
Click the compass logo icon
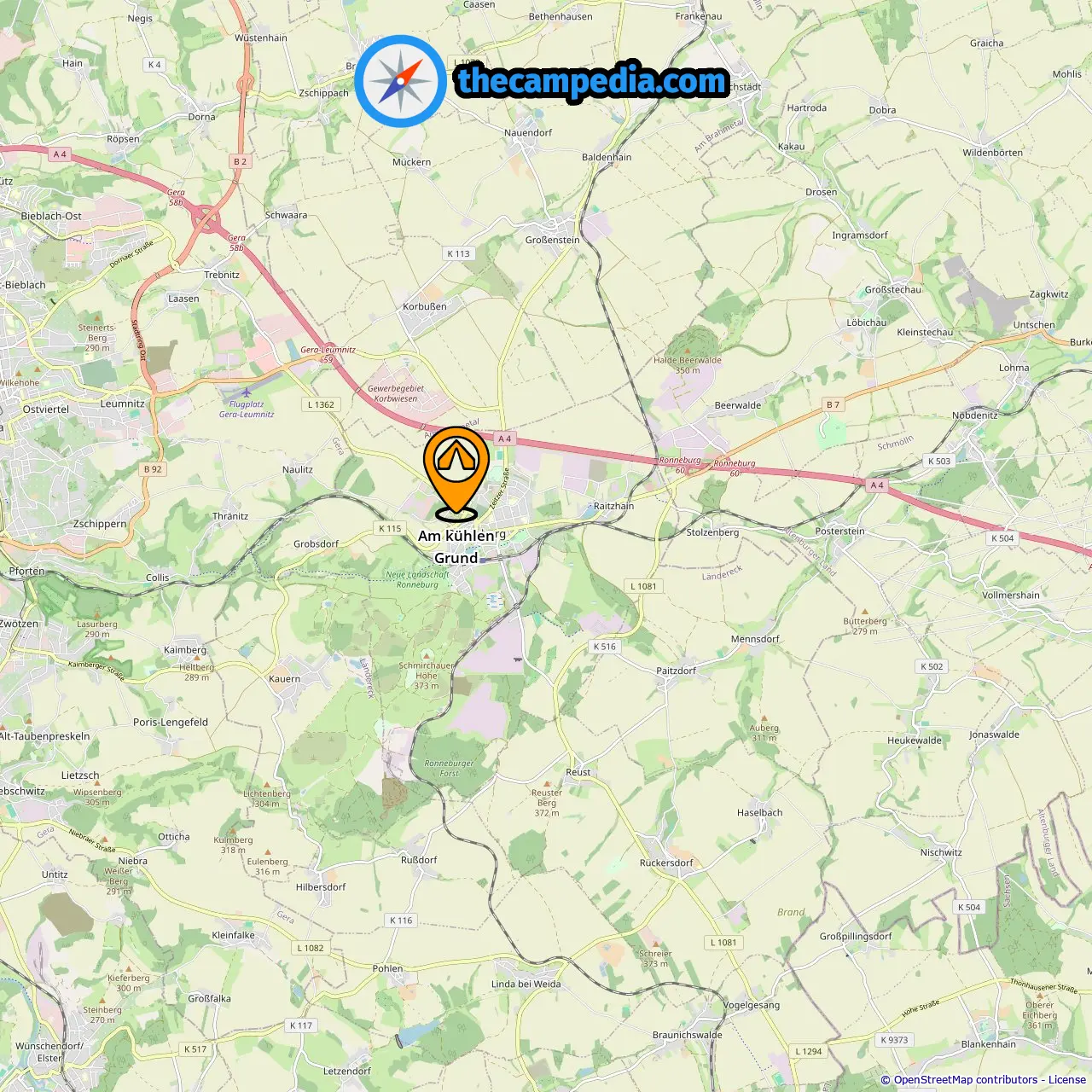tap(400, 81)
